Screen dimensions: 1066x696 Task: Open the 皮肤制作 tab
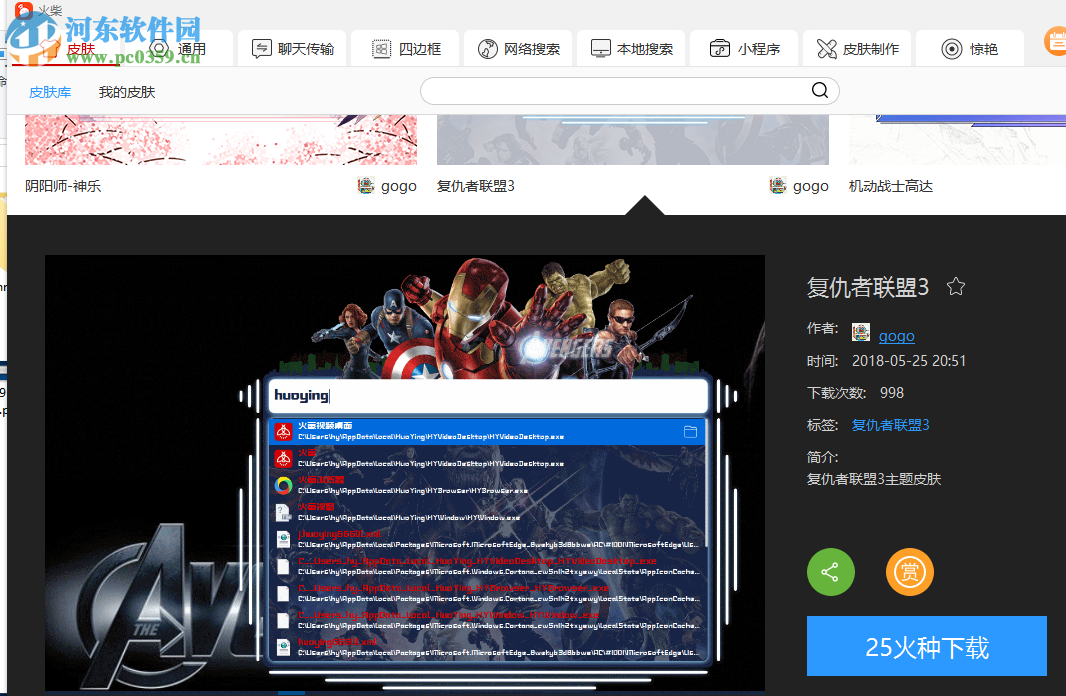(857, 49)
